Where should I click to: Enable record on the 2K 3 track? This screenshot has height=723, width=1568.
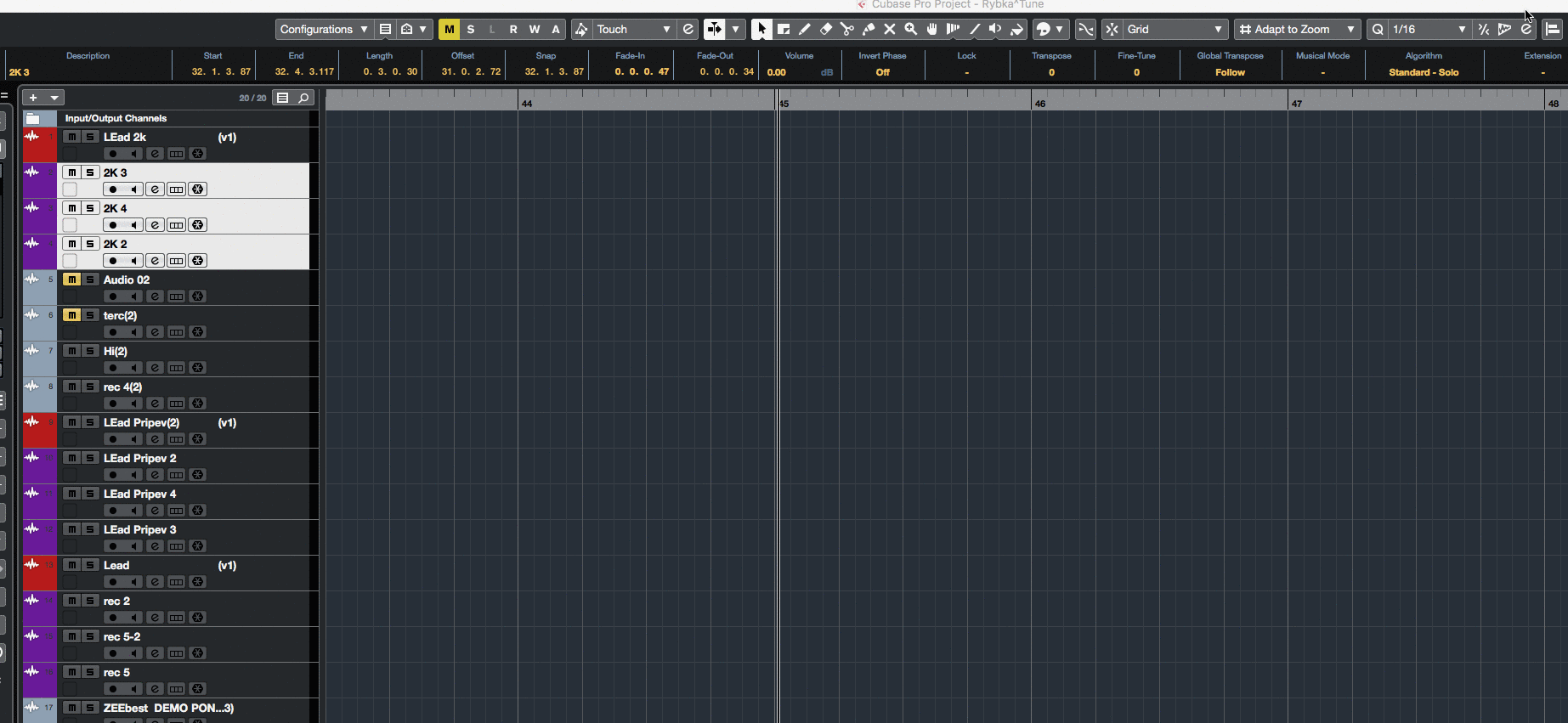[x=113, y=189]
